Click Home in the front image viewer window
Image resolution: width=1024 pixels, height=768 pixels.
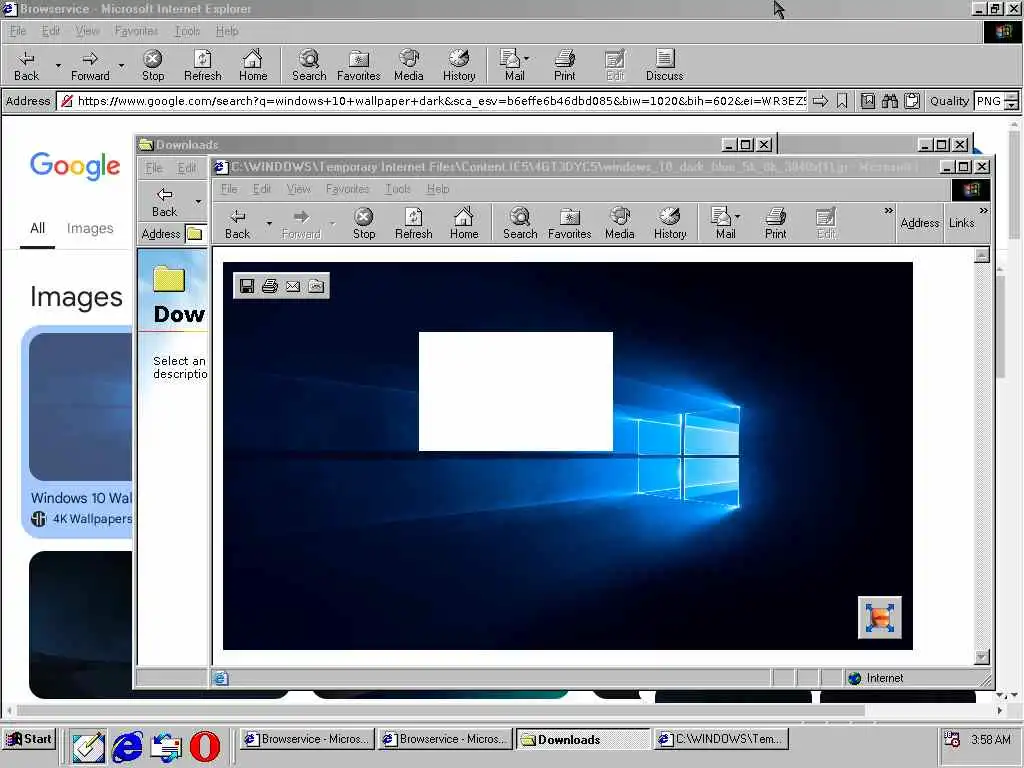coord(464,224)
